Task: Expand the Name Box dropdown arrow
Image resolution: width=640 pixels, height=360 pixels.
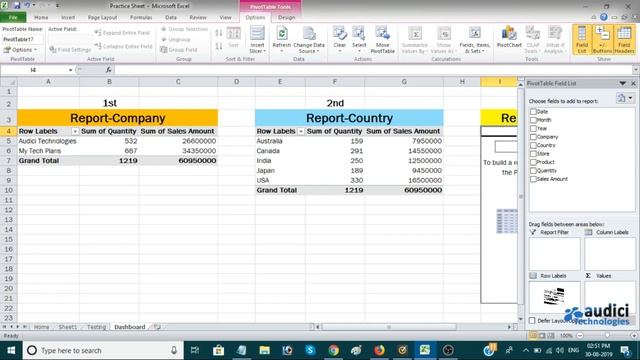Action: [x=70, y=70]
